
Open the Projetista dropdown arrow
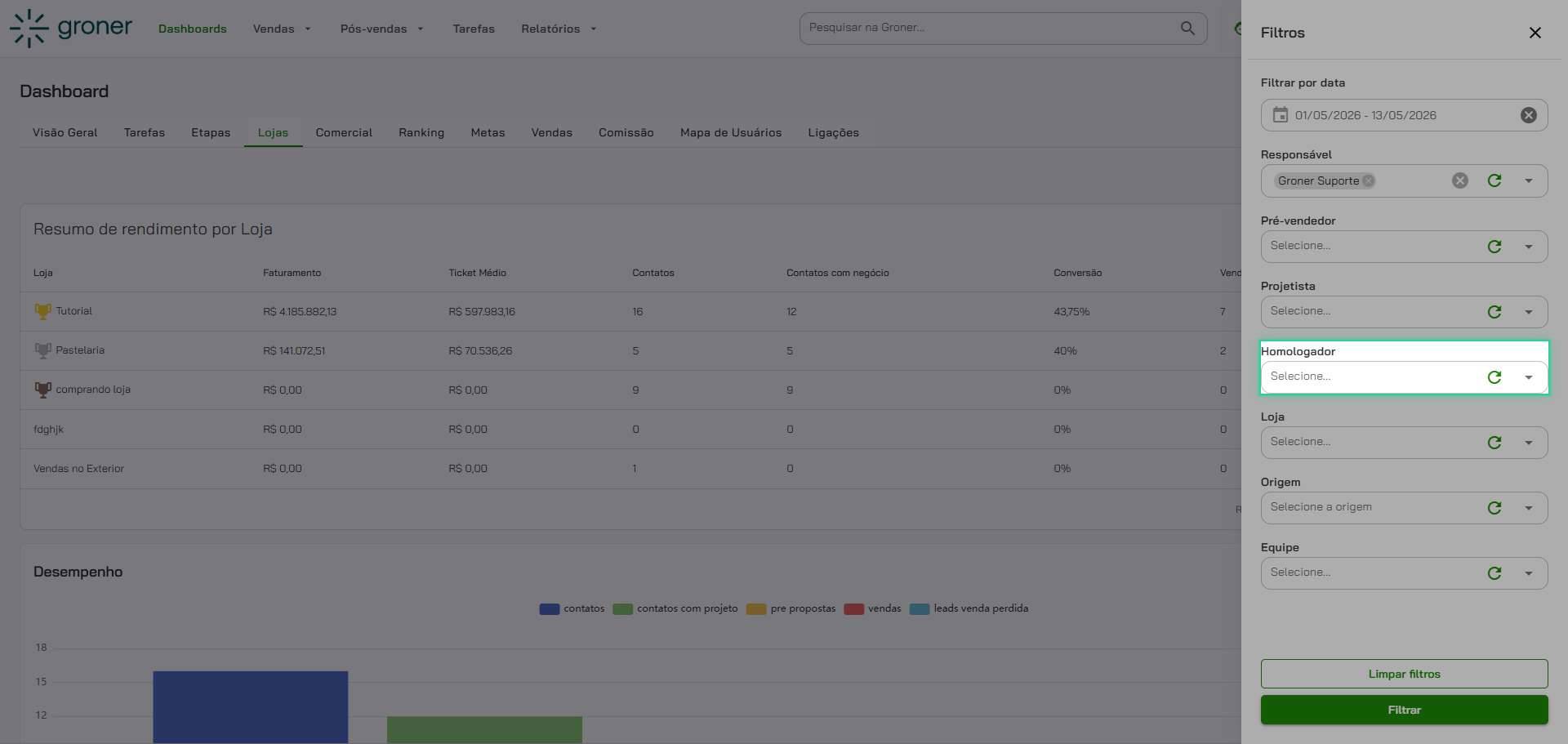(1528, 312)
